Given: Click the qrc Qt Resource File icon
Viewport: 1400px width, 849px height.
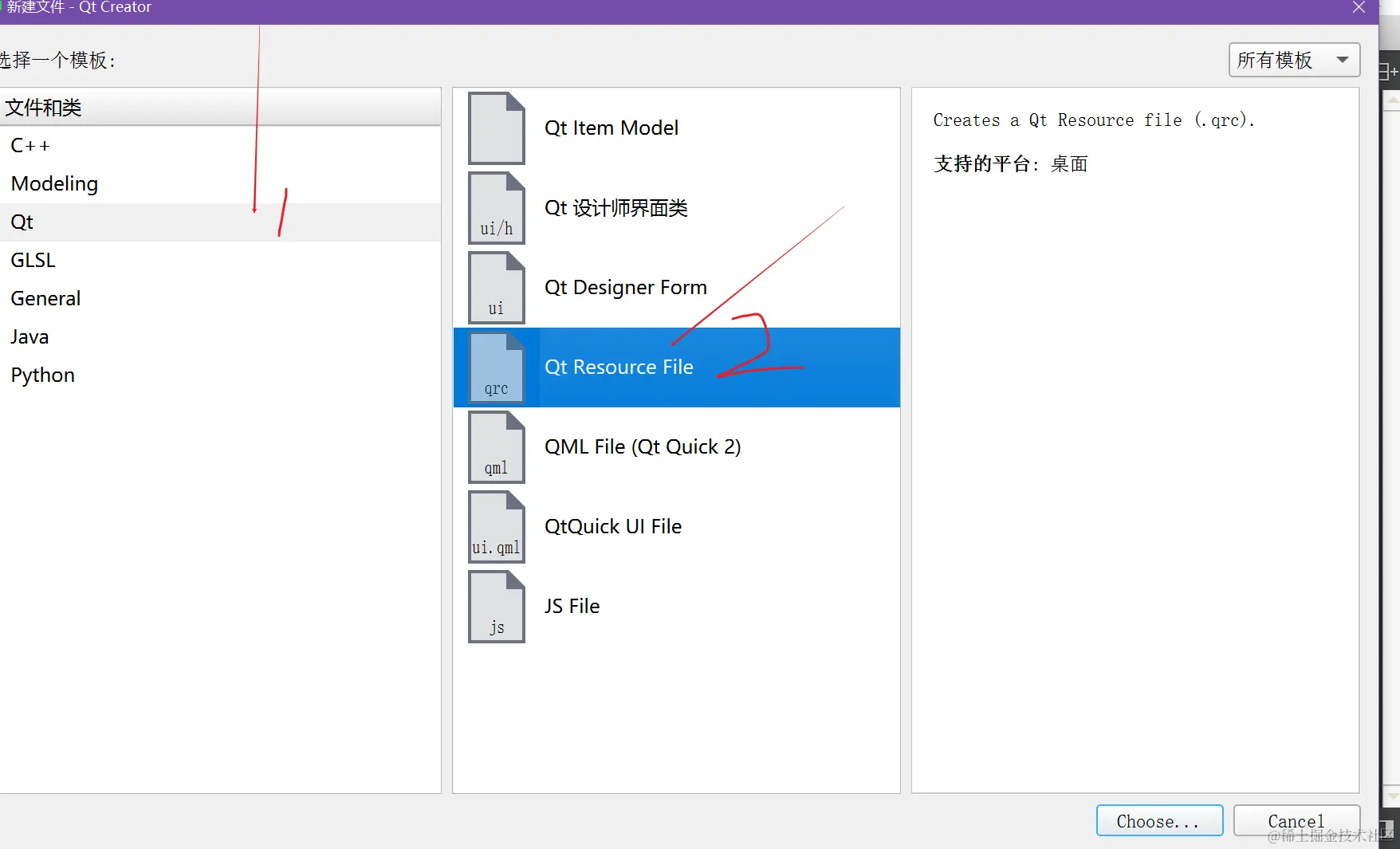Looking at the screenshot, I should click(x=496, y=368).
